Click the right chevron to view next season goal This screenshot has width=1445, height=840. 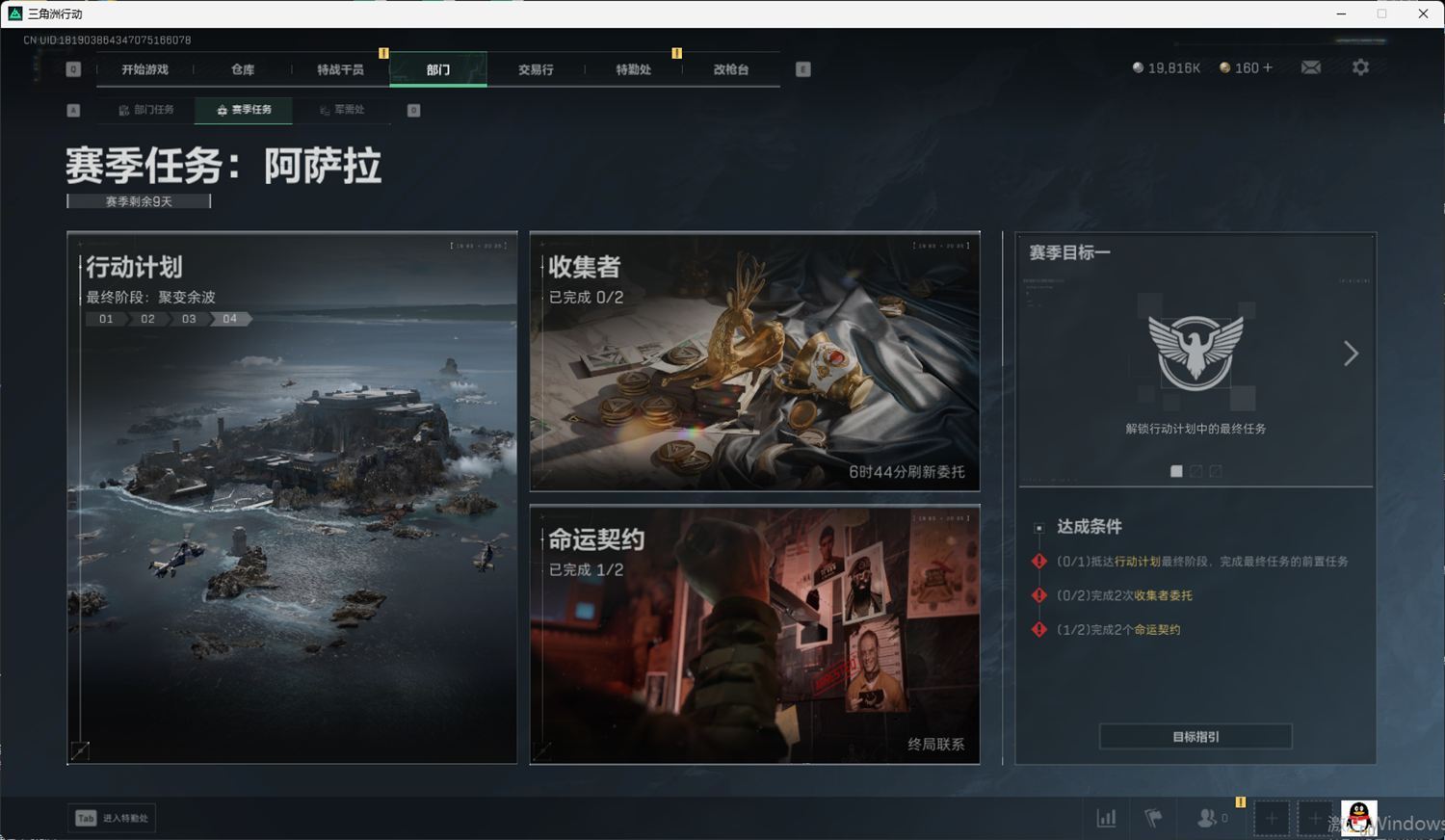(1351, 354)
